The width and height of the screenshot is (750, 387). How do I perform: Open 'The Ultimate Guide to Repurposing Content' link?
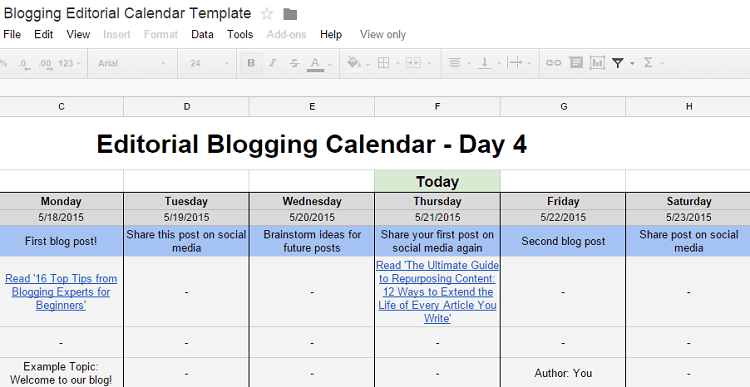pyautogui.click(x=437, y=292)
